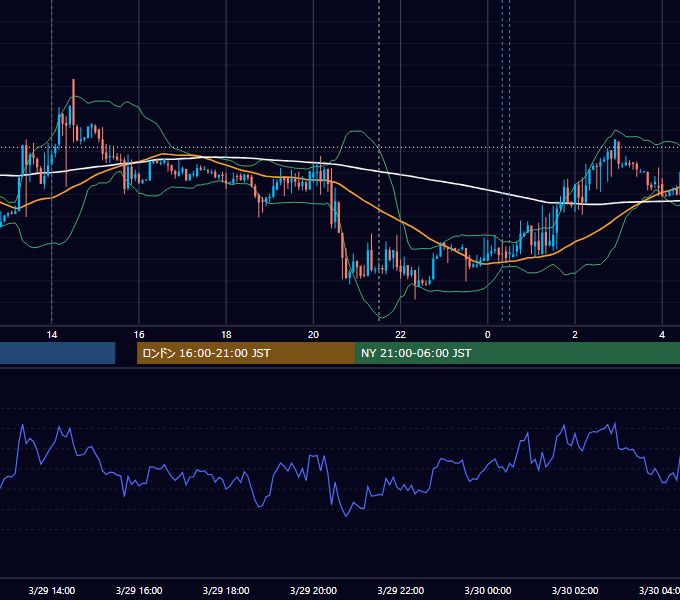Click the 3/30 00:00 date label
680x600 pixels.
487,590
